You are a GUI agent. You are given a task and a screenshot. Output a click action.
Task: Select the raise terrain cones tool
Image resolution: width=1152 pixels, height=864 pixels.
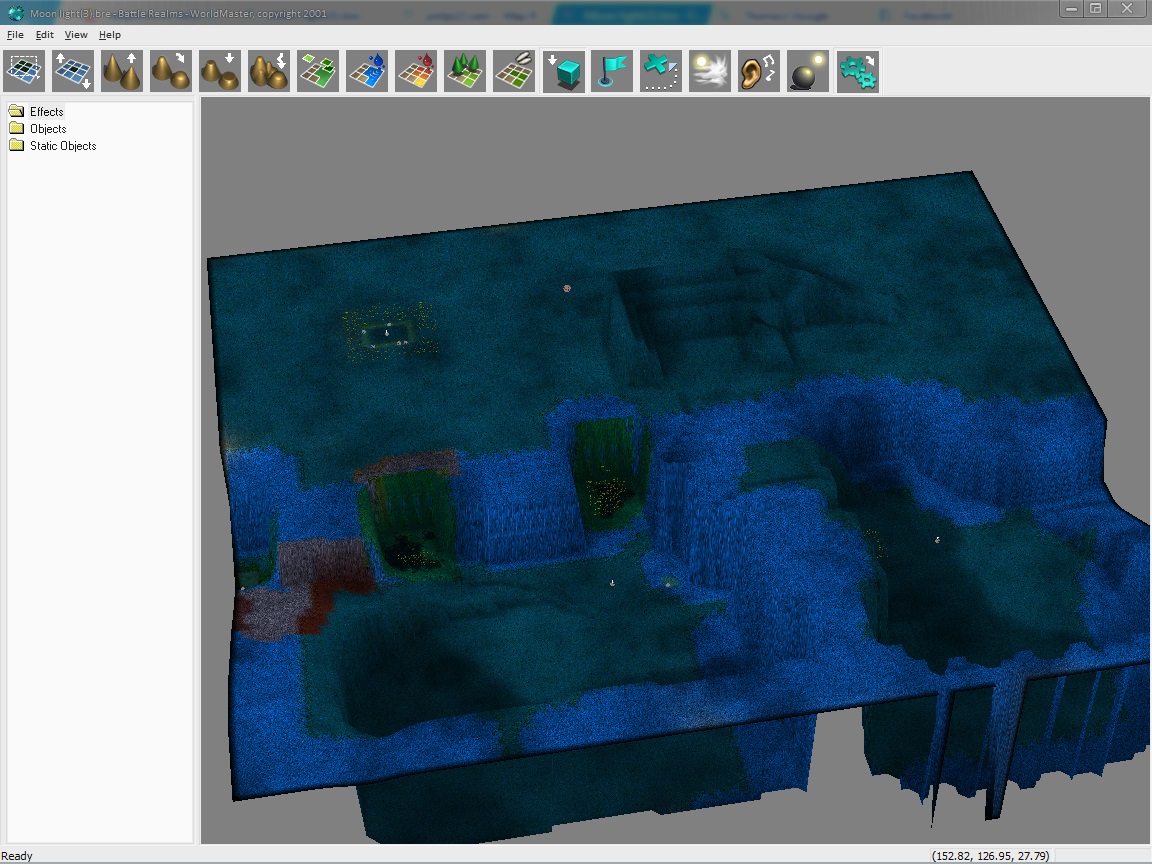coord(122,71)
